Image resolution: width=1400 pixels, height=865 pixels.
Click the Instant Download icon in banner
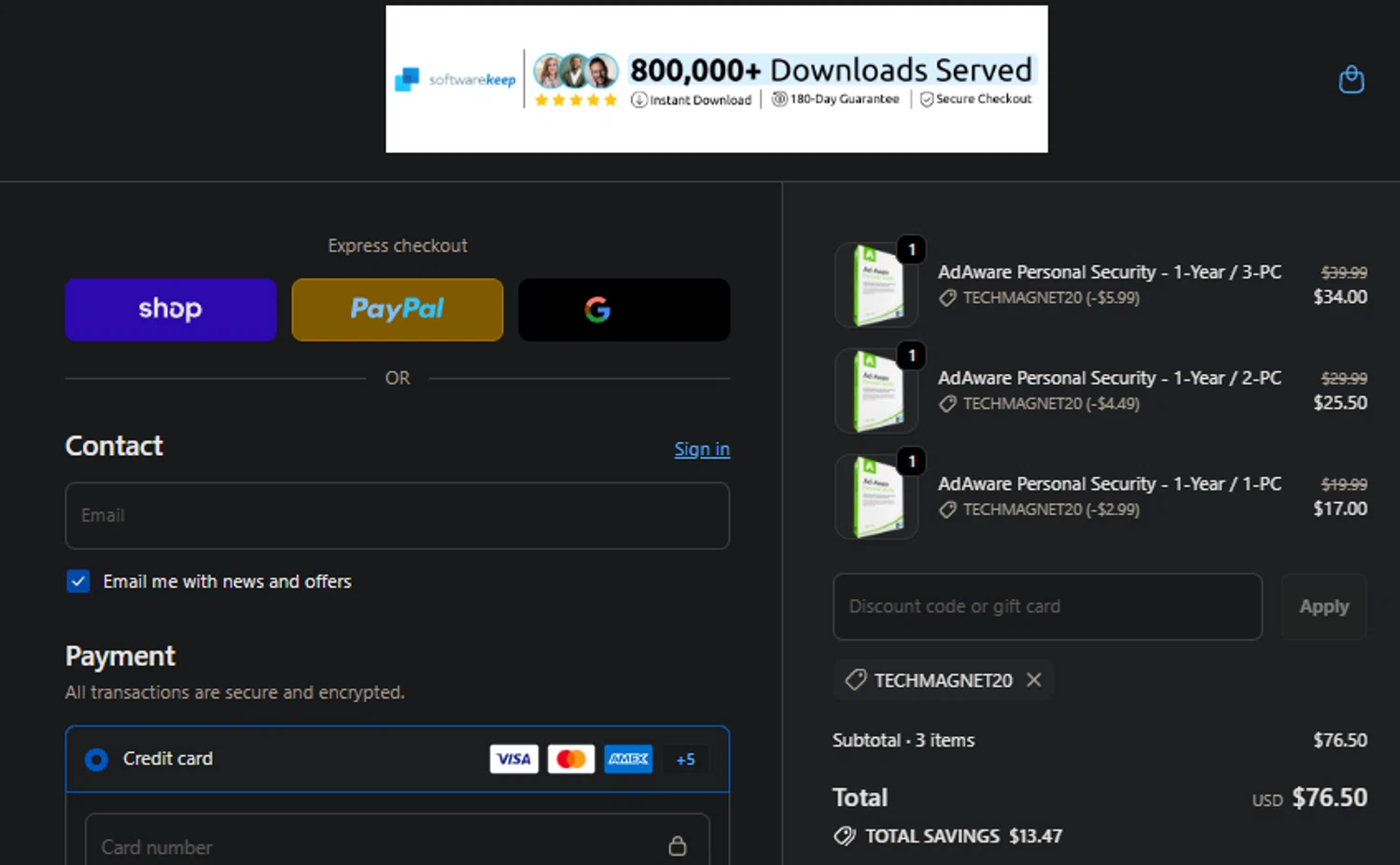(x=638, y=100)
